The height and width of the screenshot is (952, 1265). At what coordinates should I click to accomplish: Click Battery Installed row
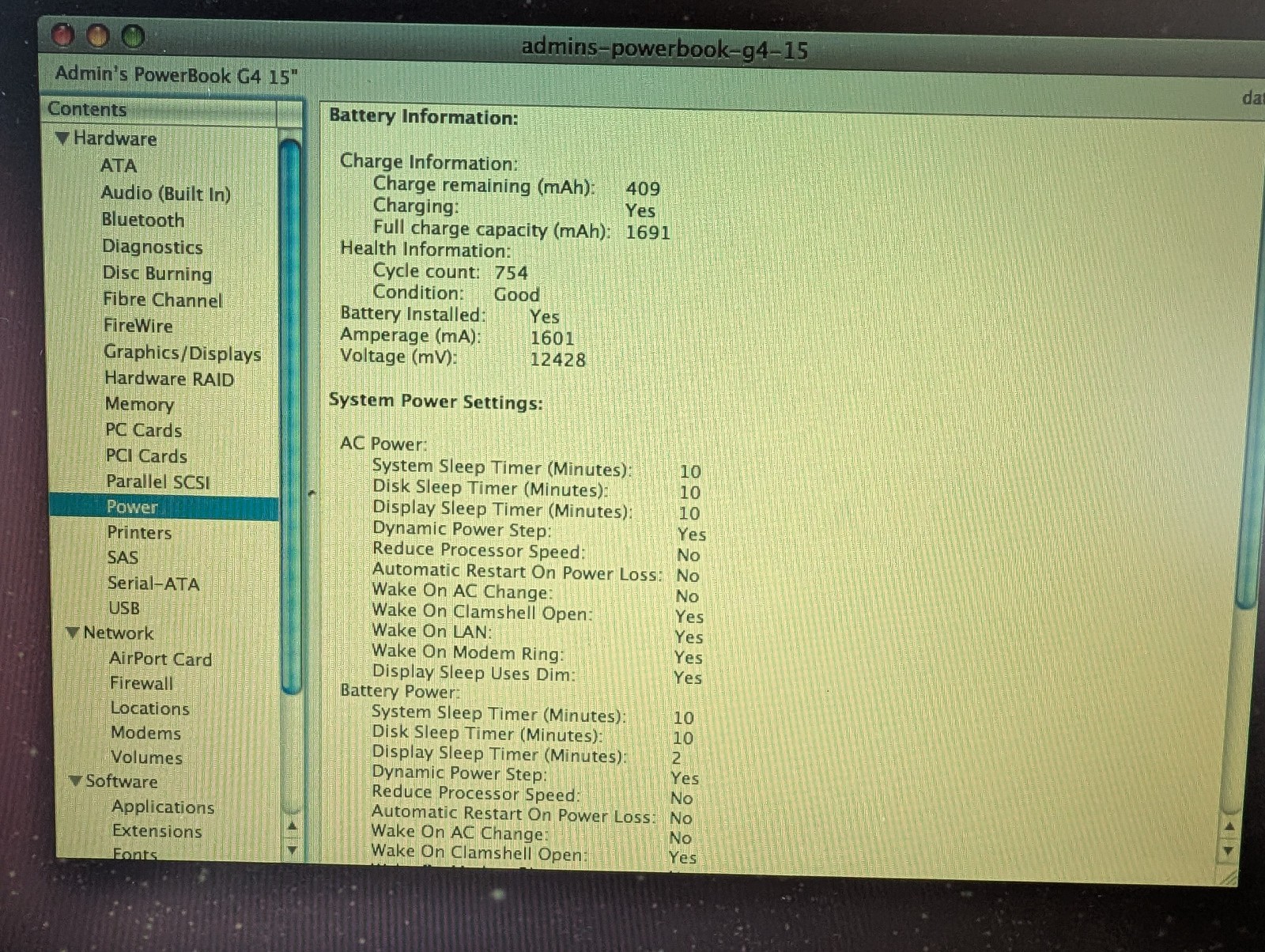click(450, 315)
